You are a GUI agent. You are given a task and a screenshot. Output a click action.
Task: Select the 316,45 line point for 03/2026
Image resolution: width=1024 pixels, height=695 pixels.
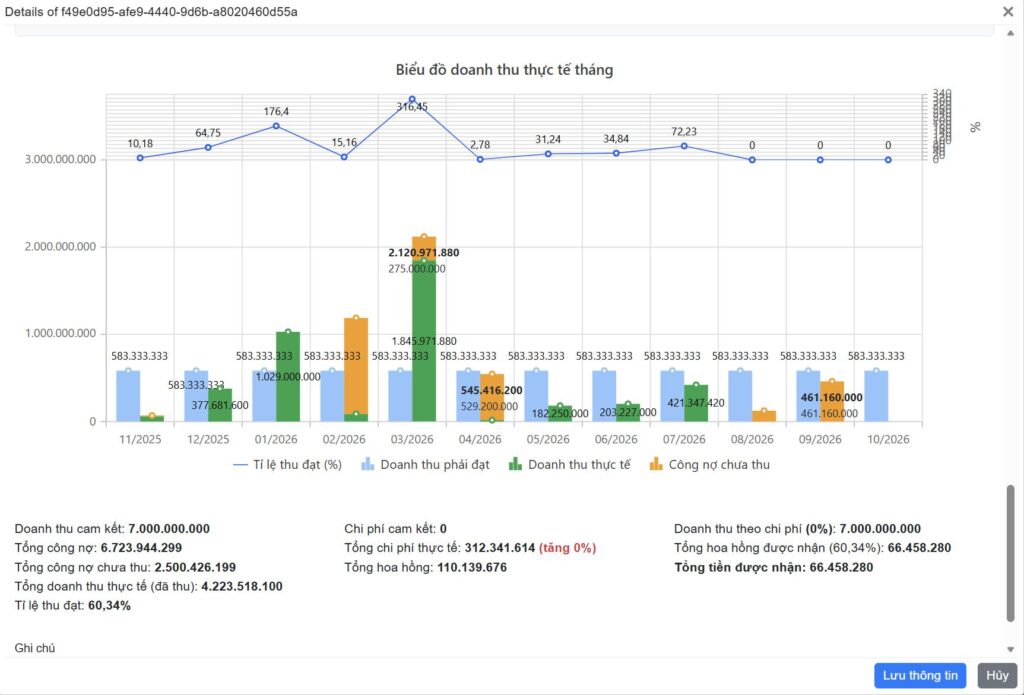click(412, 99)
